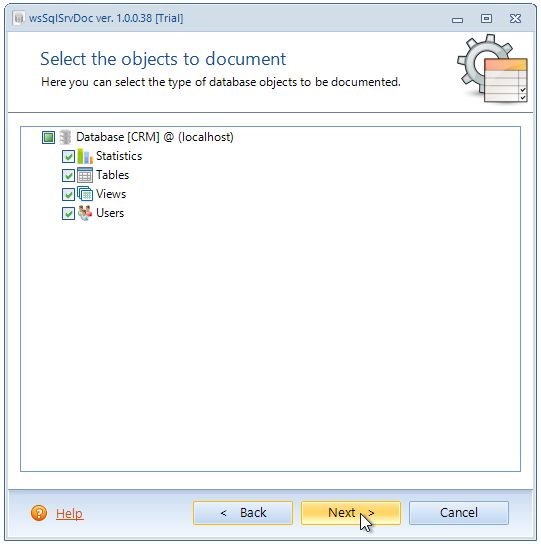Click the database server icon beside CRM
This screenshot has height=546, width=541.
(x=65, y=137)
